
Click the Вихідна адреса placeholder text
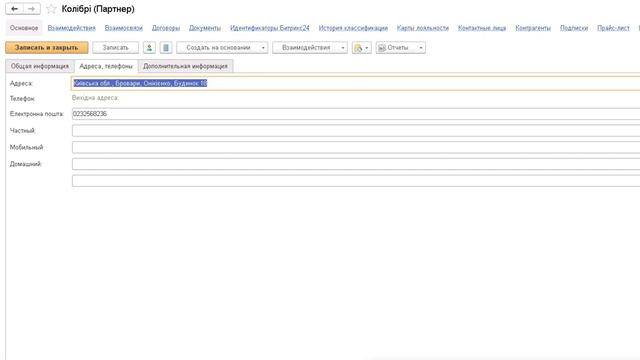point(95,98)
